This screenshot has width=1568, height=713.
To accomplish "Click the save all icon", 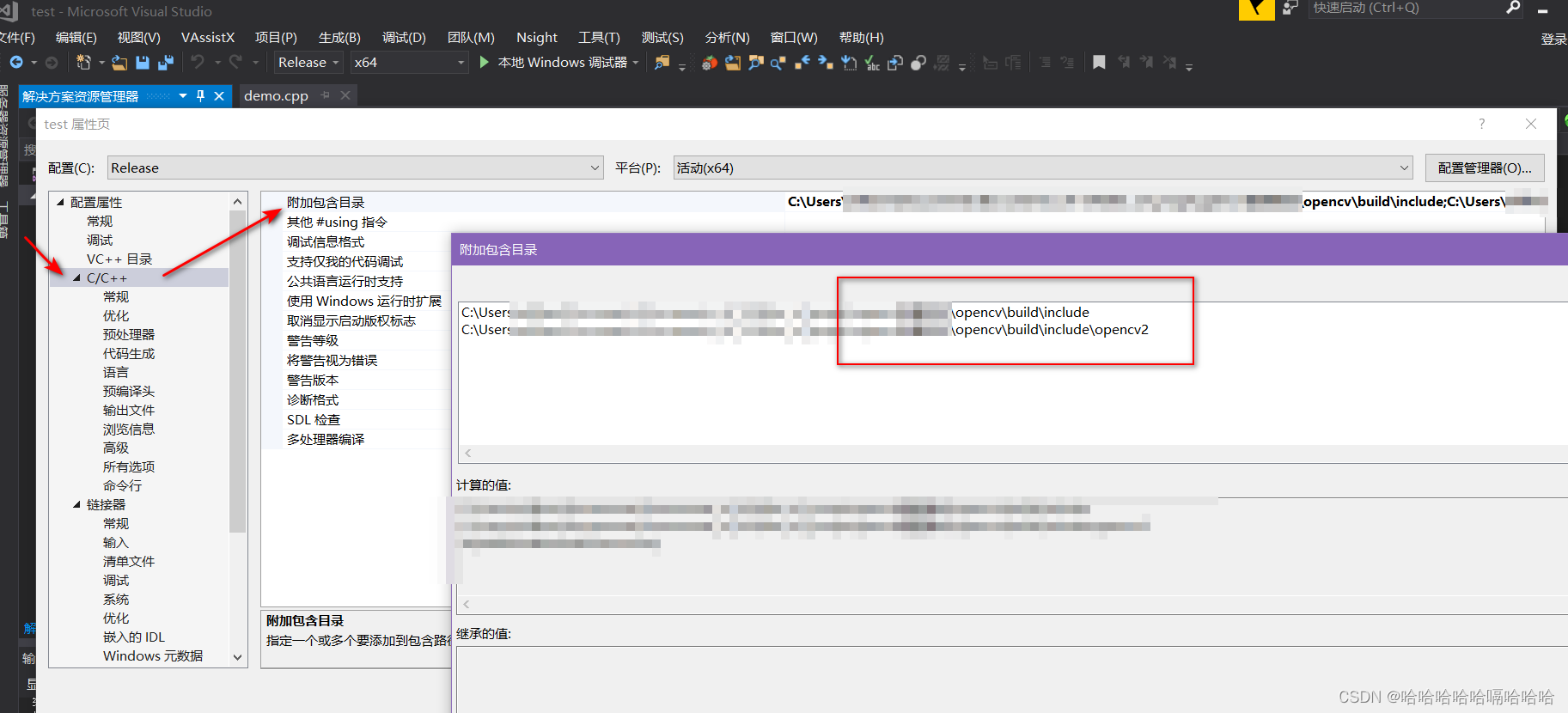I will click(165, 62).
